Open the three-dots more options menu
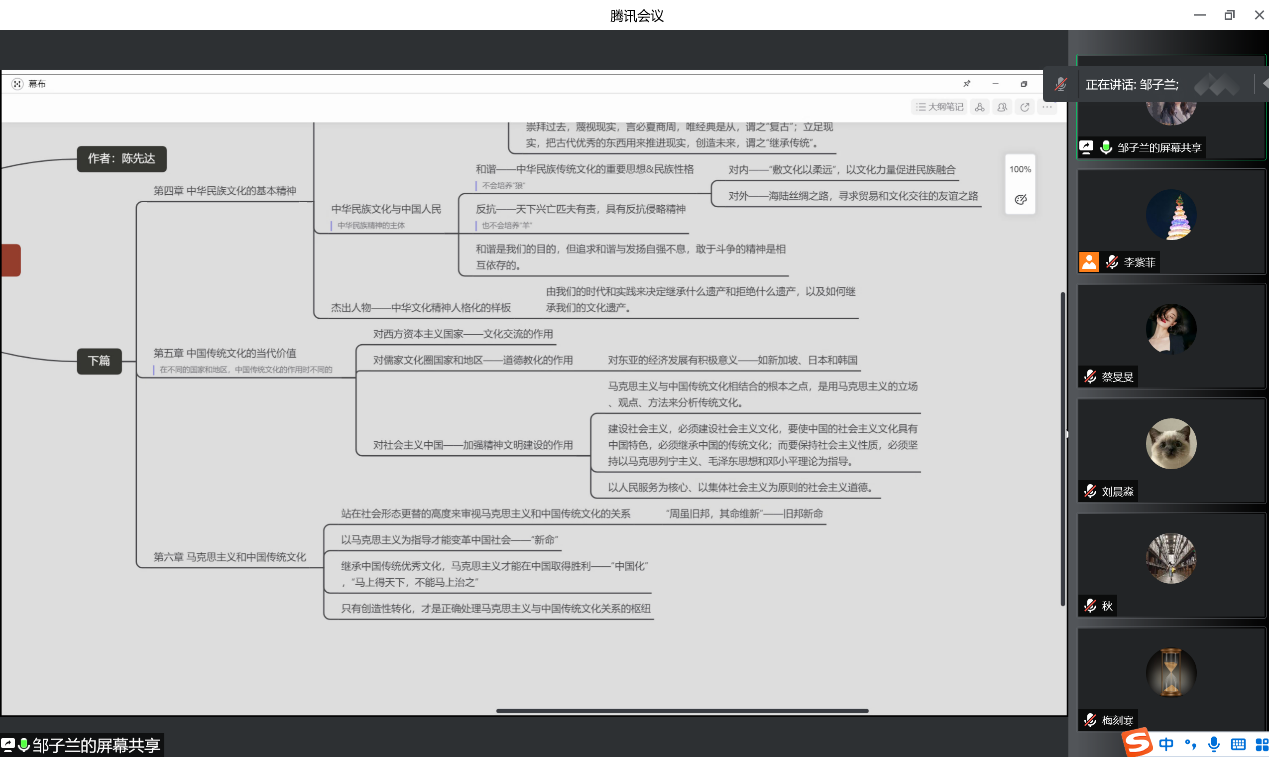This screenshot has width=1269, height=757. click(1047, 107)
